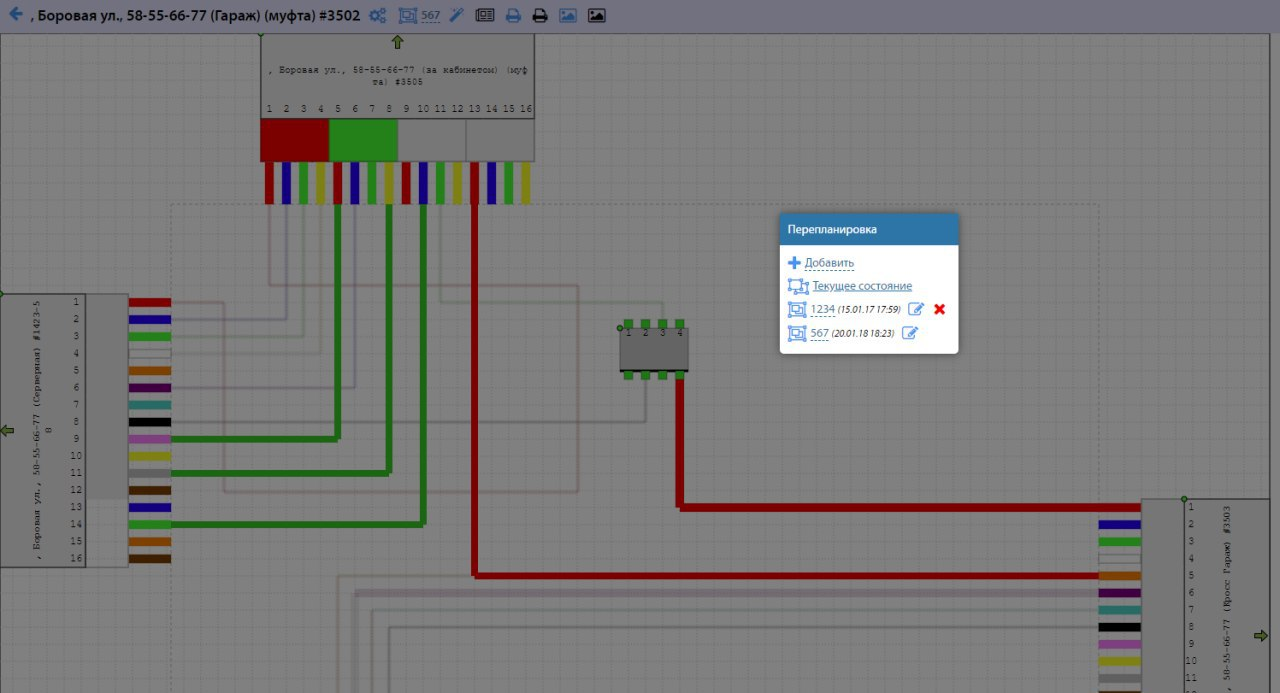Image resolution: width=1280 pixels, height=693 pixels.
Task: Open the replanning icon next to 567 in header
Action: (x=407, y=16)
